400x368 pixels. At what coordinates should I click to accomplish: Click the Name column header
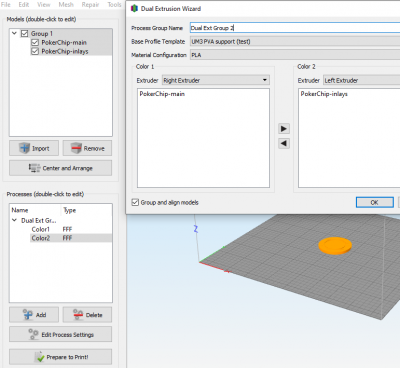[x=20, y=210]
